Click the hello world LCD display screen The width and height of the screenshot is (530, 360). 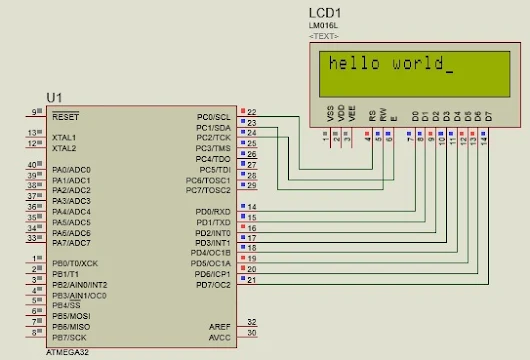(x=414, y=74)
